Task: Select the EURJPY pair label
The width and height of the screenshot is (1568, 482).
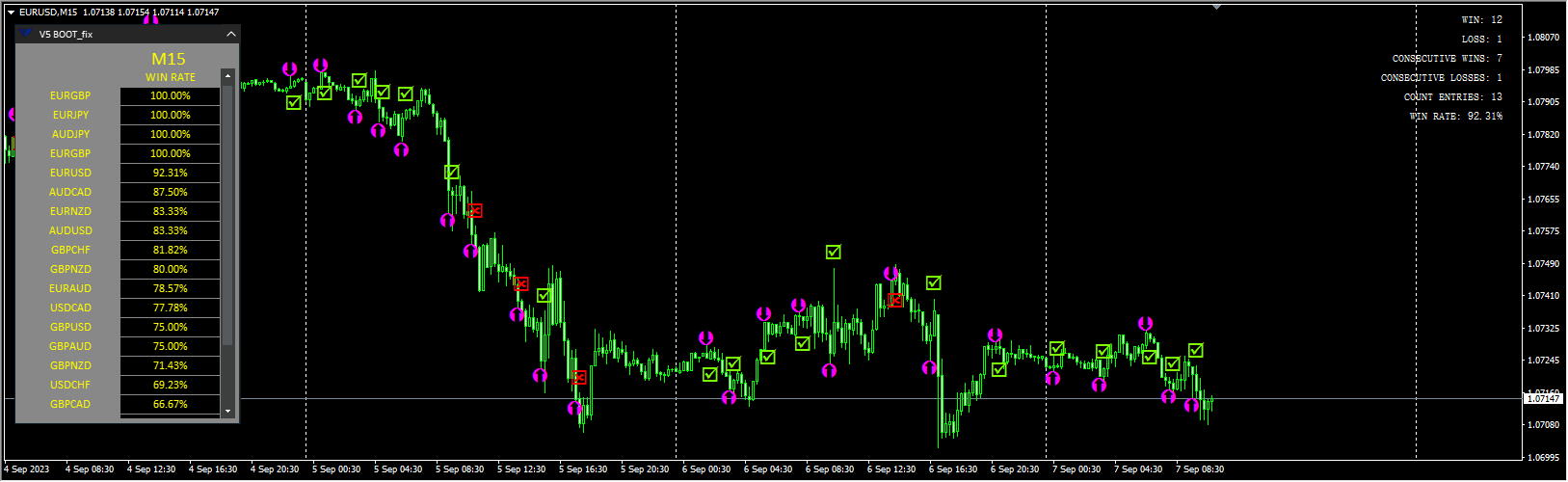Action: (70, 115)
